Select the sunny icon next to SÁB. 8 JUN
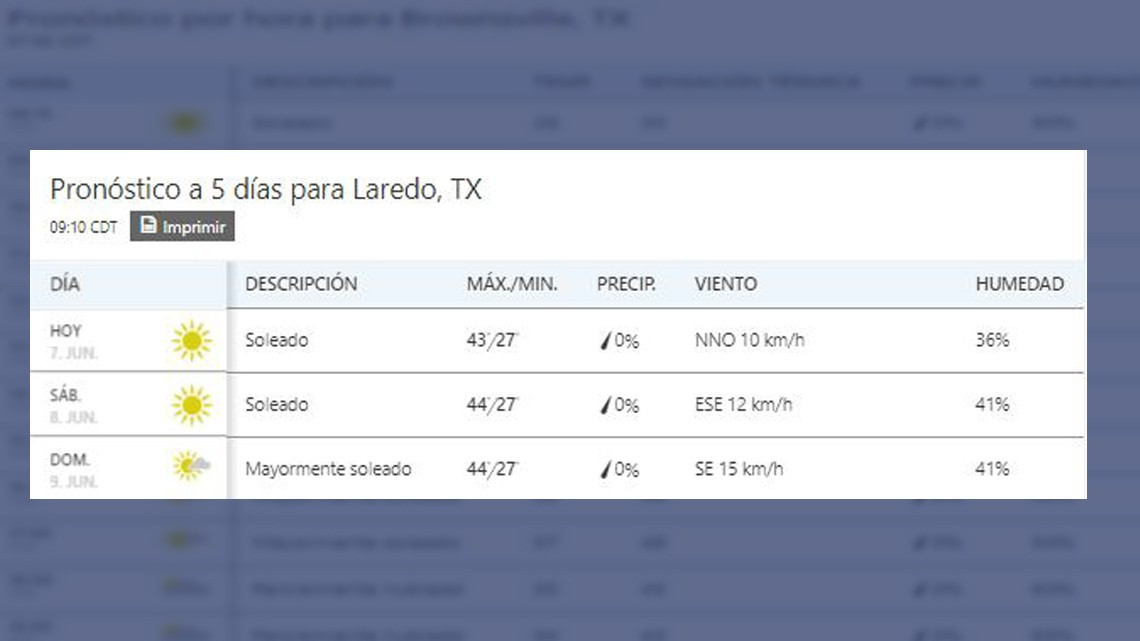 [192, 404]
